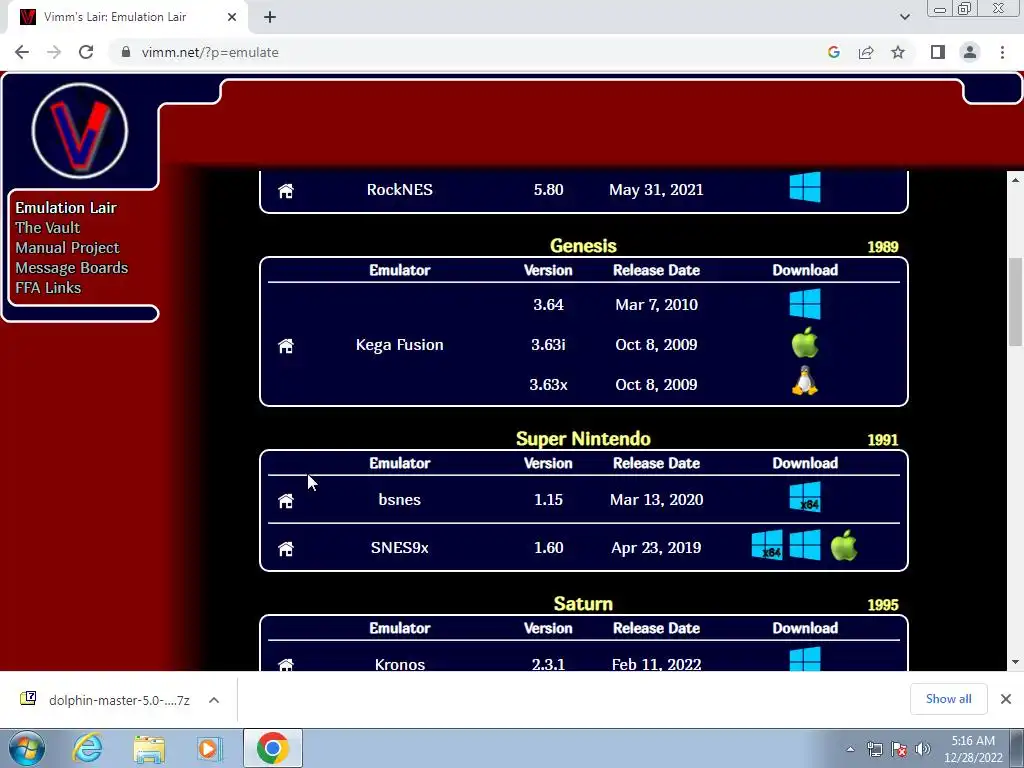Adjust volume from the speaker tray icon
This screenshot has width=1024, height=768.
pyautogui.click(x=923, y=749)
